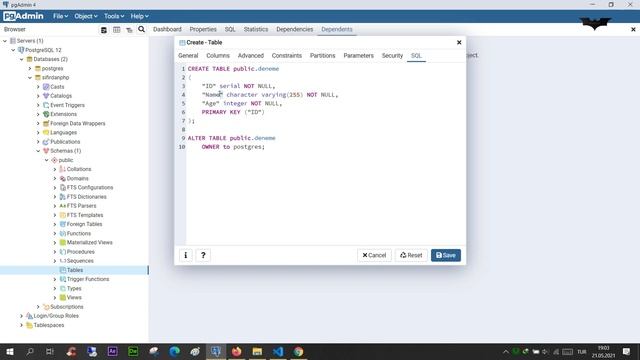This screenshot has height=360, width=640.
Task: Expand the Casts node
Action: (x=38, y=87)
